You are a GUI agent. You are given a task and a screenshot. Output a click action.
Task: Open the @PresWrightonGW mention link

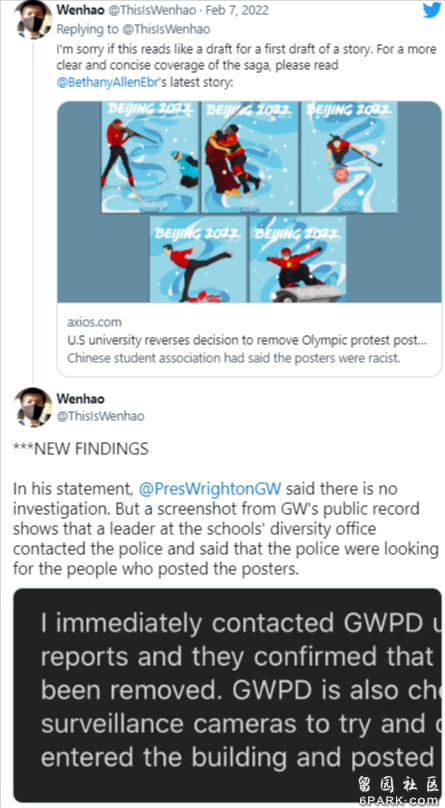click(x=210, y=489)
